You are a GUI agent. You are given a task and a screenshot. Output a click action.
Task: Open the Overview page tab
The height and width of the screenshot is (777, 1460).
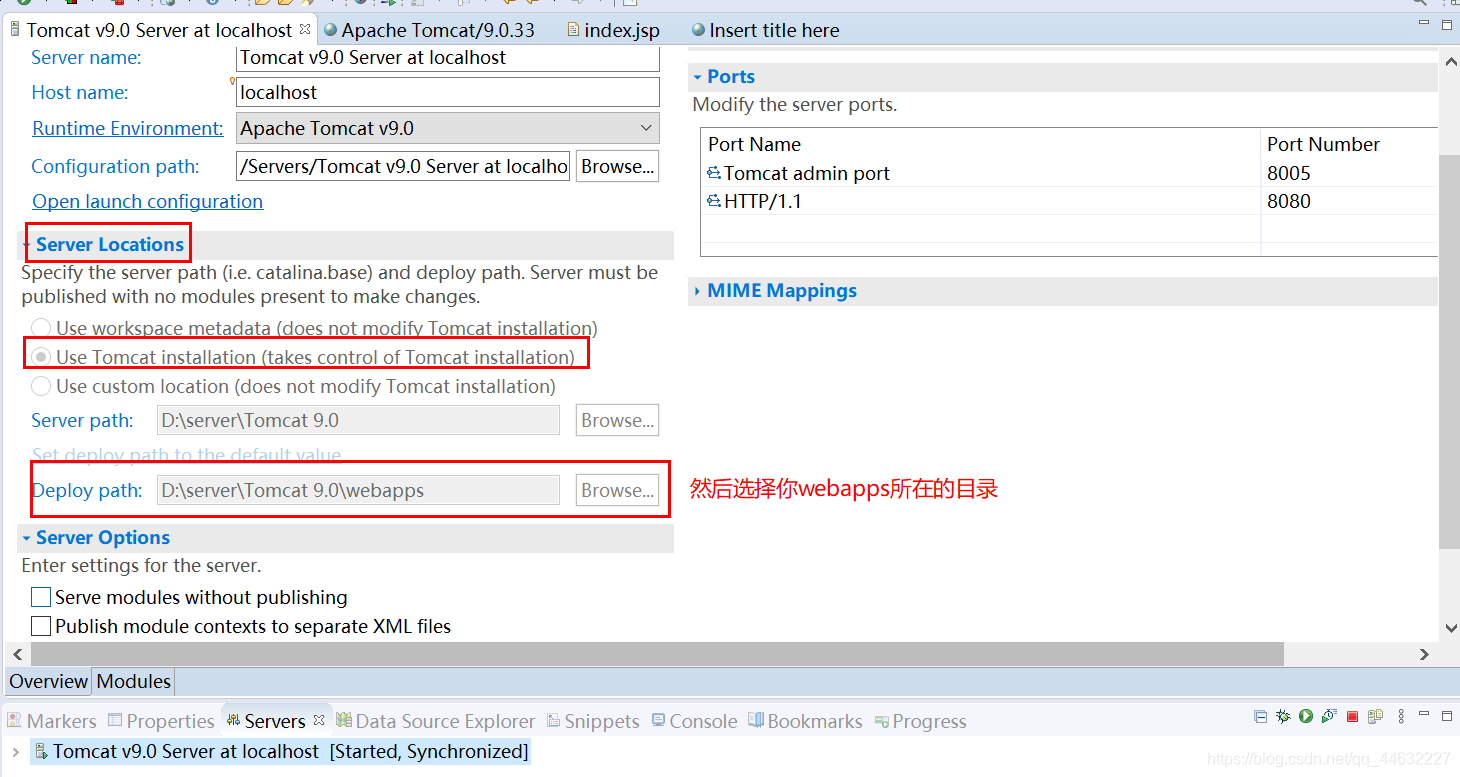tap(49, 681)
